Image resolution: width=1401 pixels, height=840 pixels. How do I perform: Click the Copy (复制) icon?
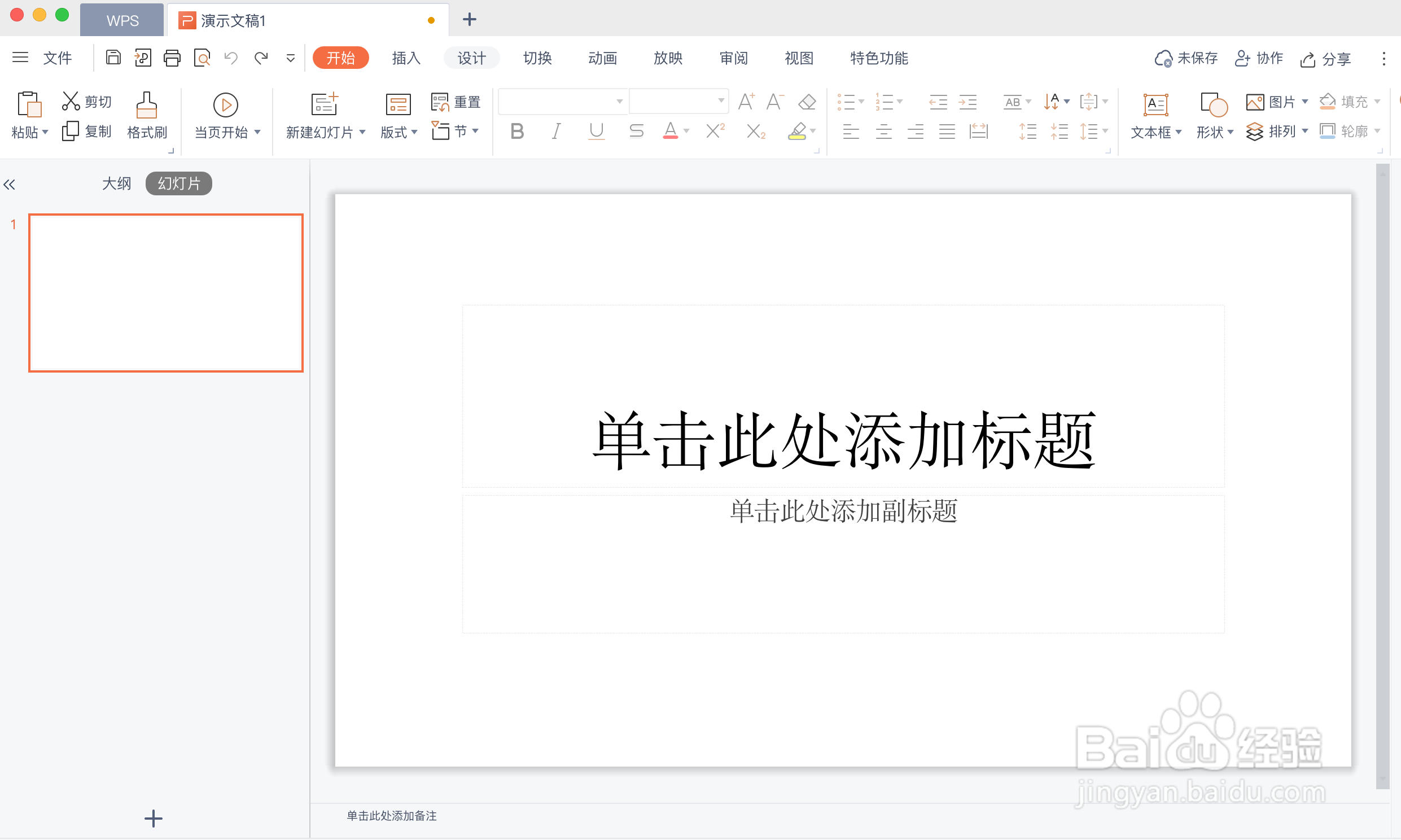[x=70, y=132]
